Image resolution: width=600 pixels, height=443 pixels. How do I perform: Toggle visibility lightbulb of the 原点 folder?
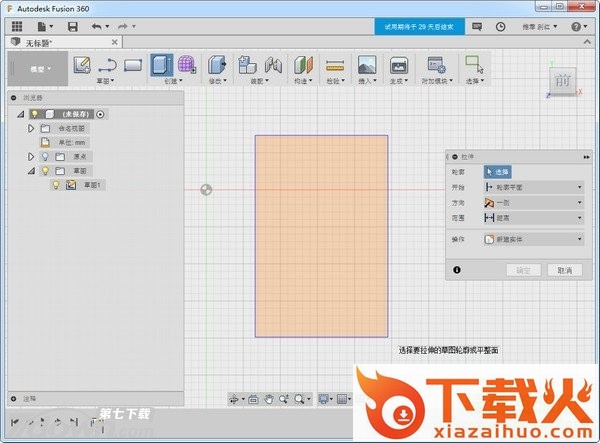tap(45, 157)
